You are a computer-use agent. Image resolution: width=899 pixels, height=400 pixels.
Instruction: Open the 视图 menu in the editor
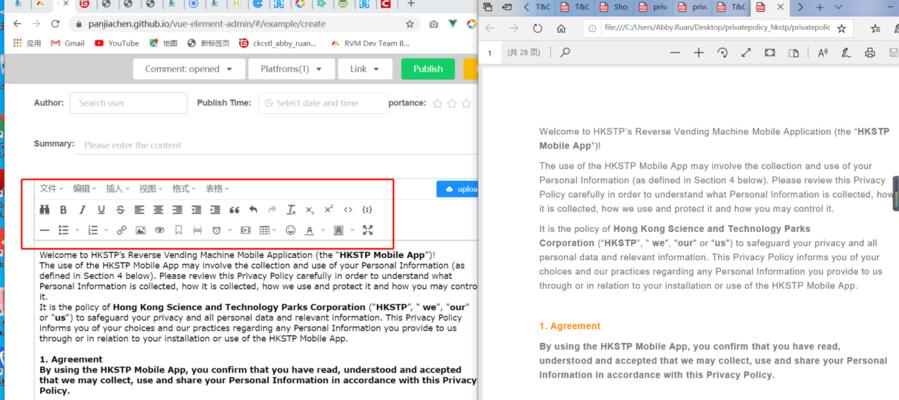point(151,189)
